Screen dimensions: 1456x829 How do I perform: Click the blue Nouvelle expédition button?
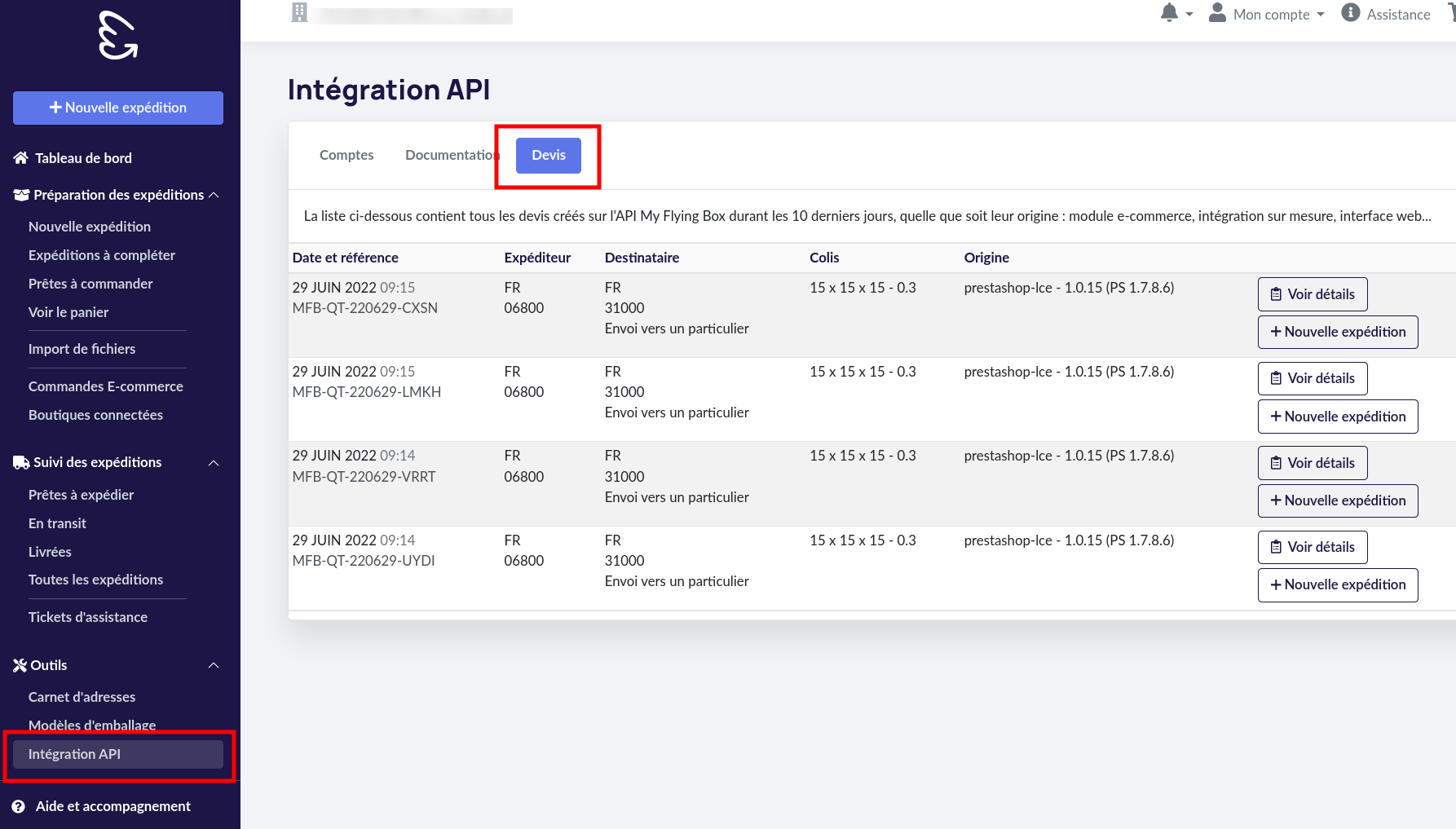pos(118,108)
